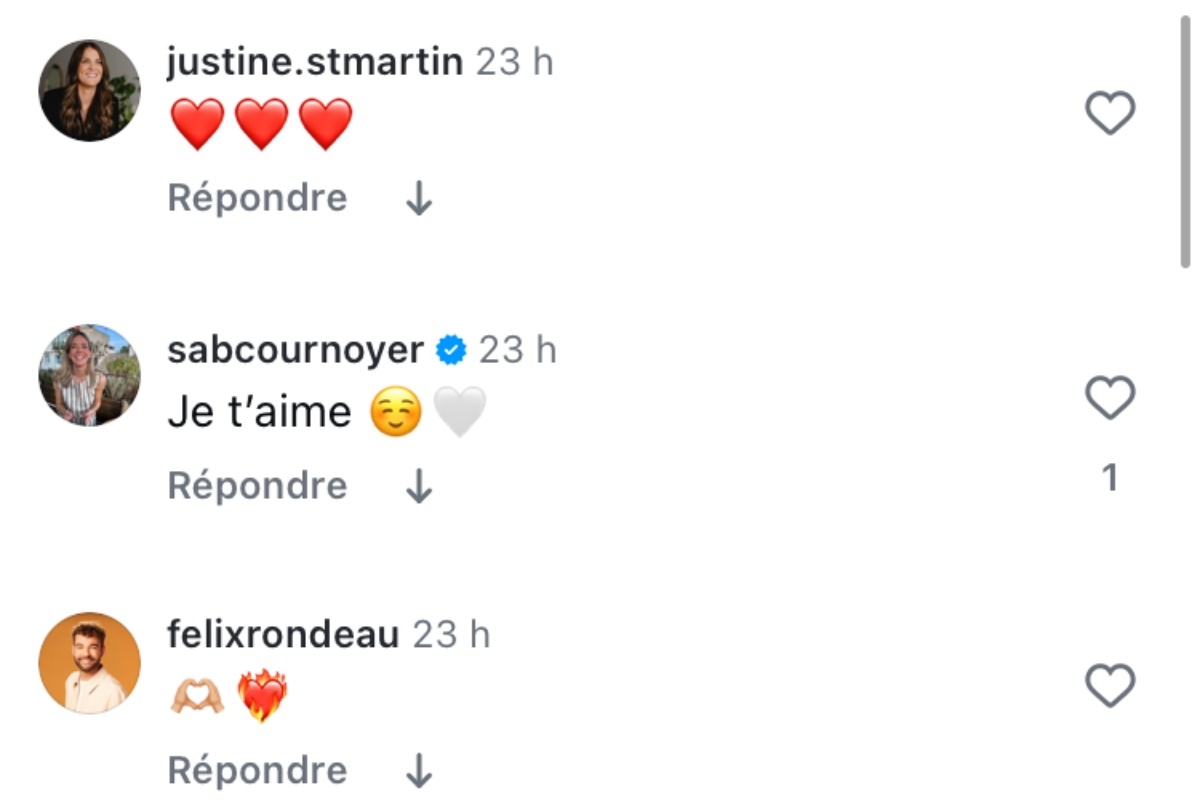Image resolution: width=1200 pixels, height=803 pixels.
Task: Like justine.stmartin's heart comment
Action: (1110, 113)
